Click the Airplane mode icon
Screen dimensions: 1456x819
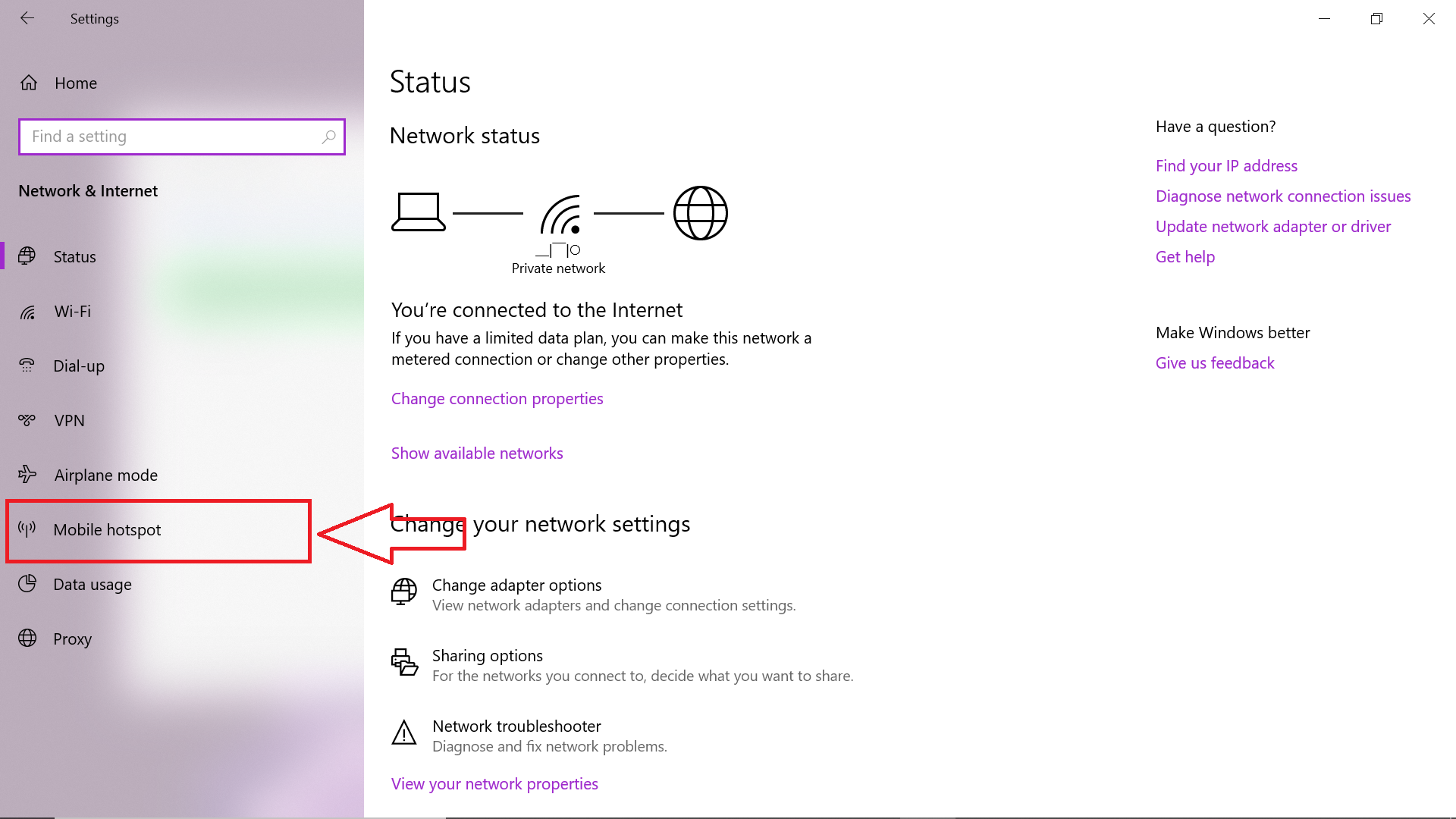[x=27, y=475]
